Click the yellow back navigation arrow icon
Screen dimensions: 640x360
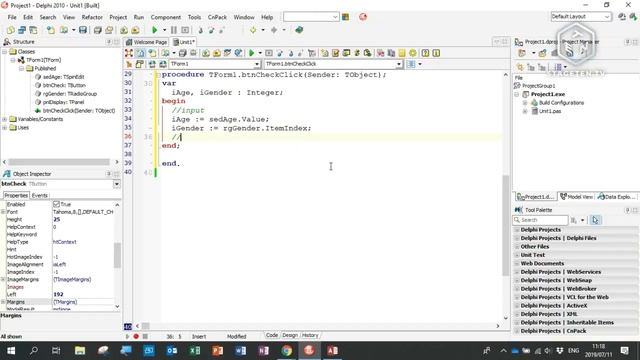(x=253, y=30)
